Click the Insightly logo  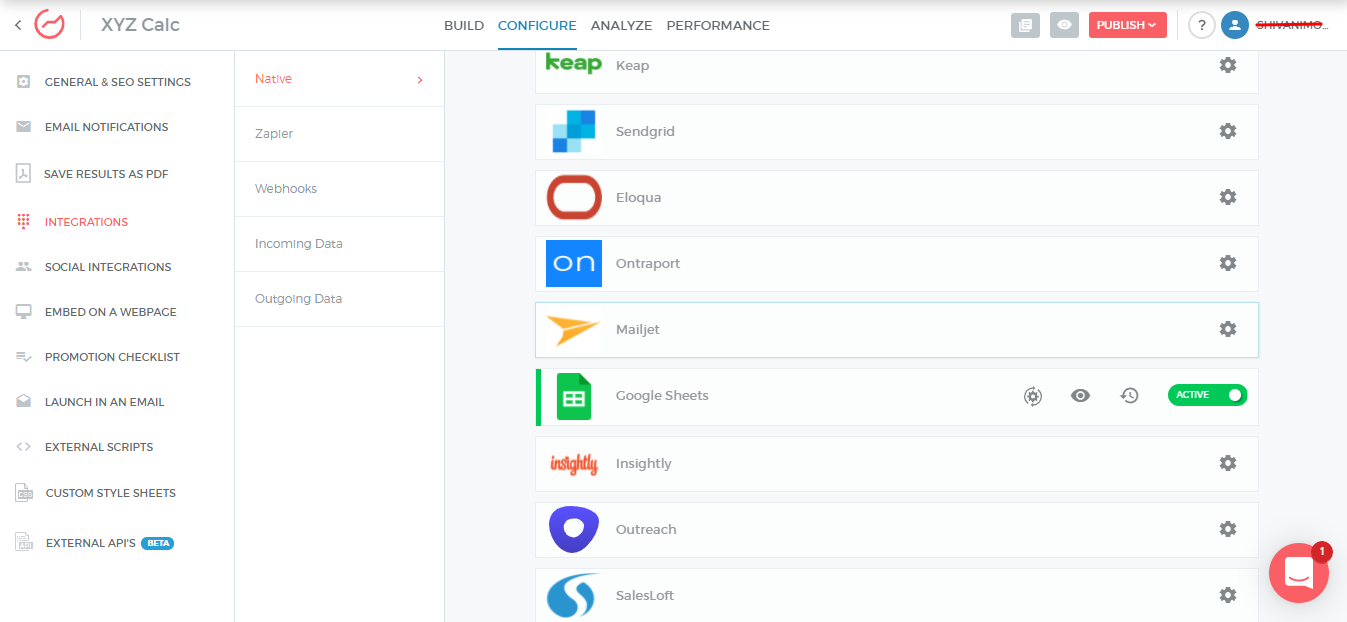point(574,463)
